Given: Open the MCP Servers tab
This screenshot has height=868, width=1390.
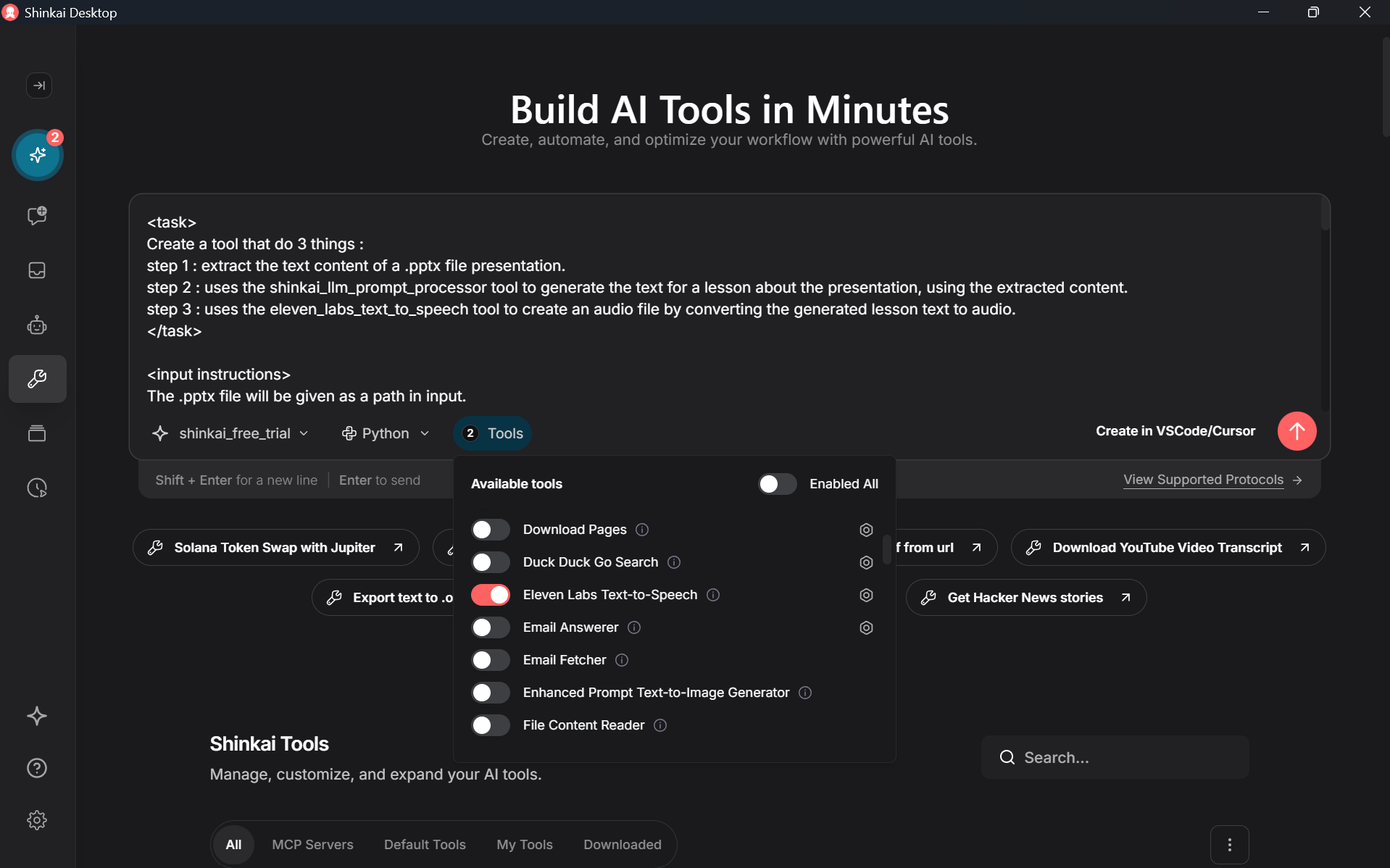Looking at the screenshot, I should [312, 844].
